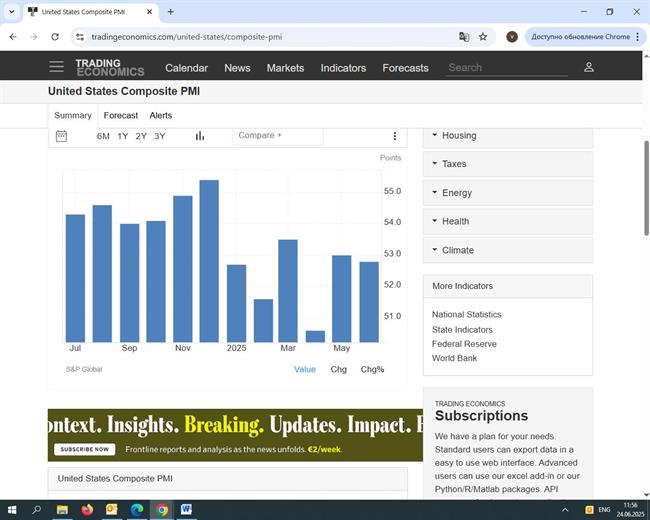Image resolution: width=650 pixels, height=520 pixels.
Task: Open the Chrome profile avatar
Action: 512,37
